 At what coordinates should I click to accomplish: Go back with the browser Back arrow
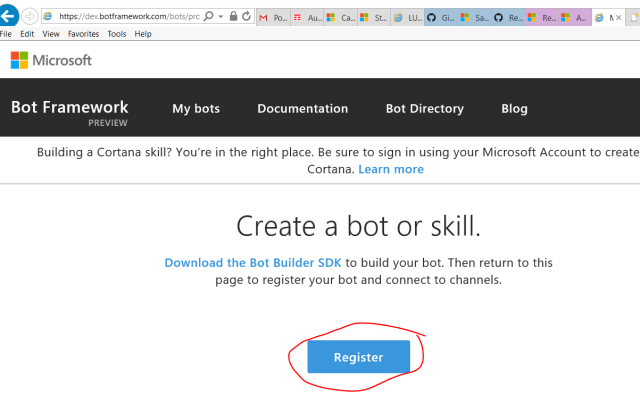(8, 16)
